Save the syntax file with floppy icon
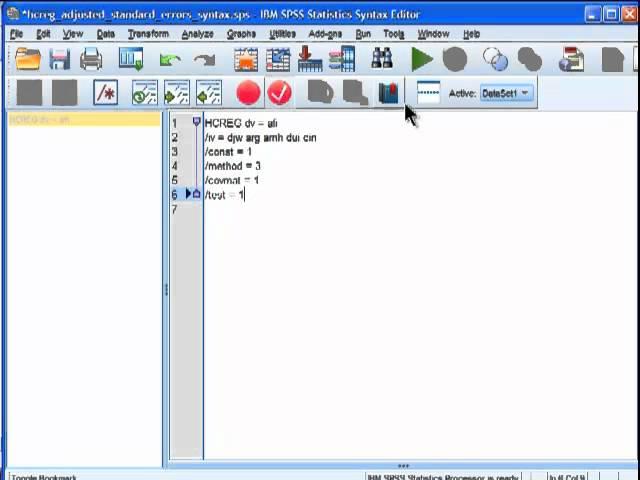This screenshot has height=480, width=640. point(59,60)
